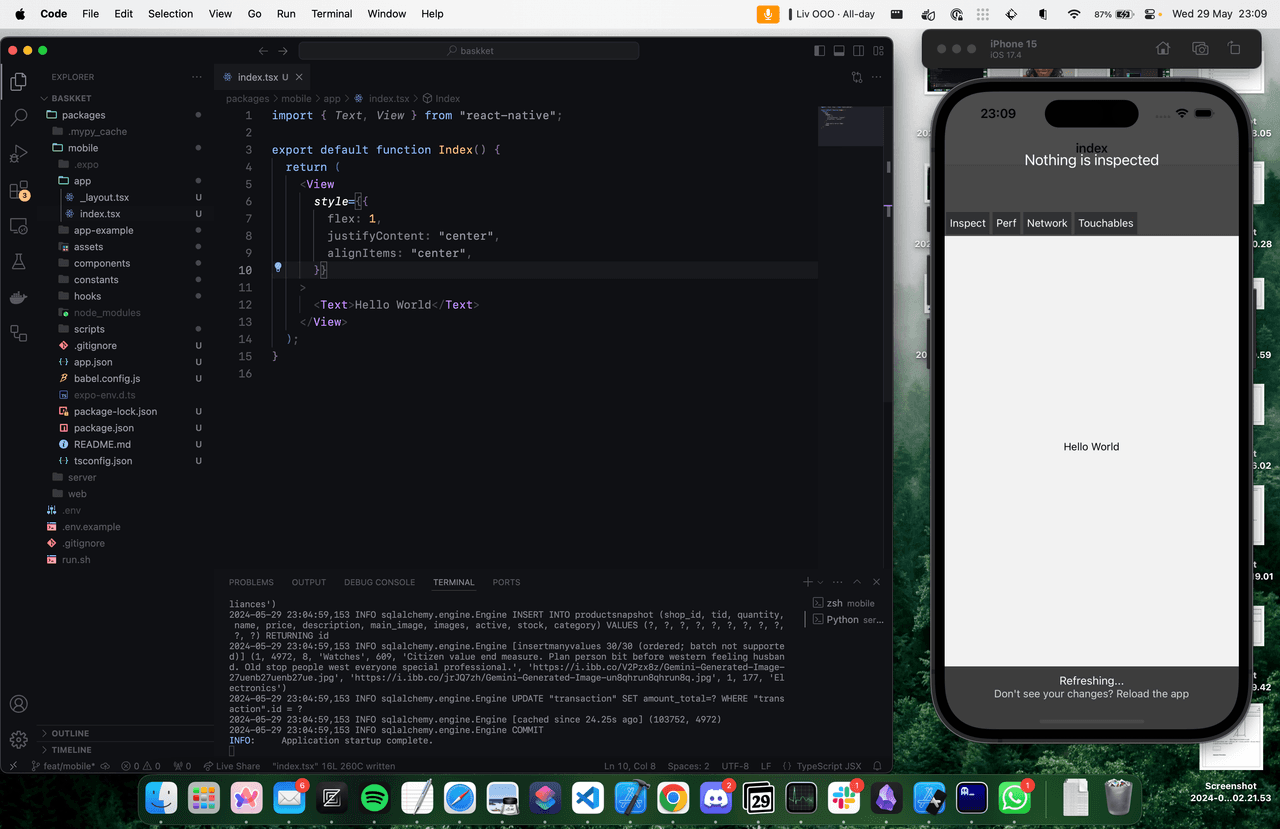This screenshot has height=829, width=1280.
Task: Take a simulator screenshot with camera icon
Action: pyautogui.click(x=1200, y=49)
